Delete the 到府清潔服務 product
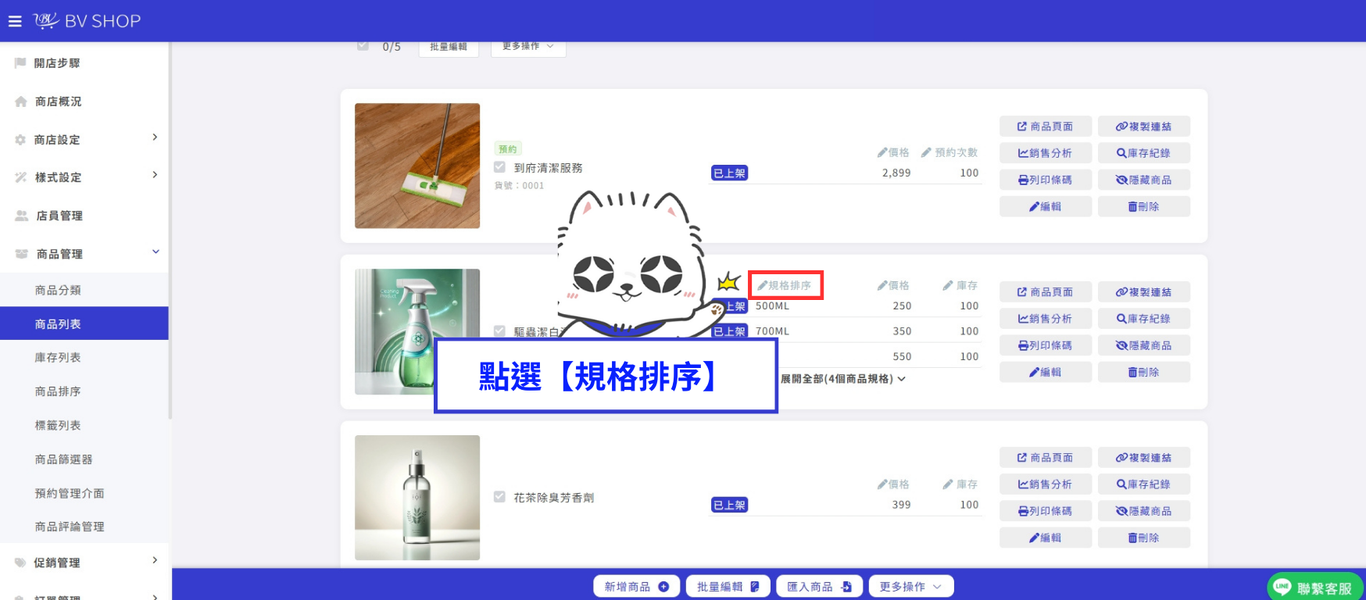The height and width of the screenshot is (600, 1366). (1143, 206)
